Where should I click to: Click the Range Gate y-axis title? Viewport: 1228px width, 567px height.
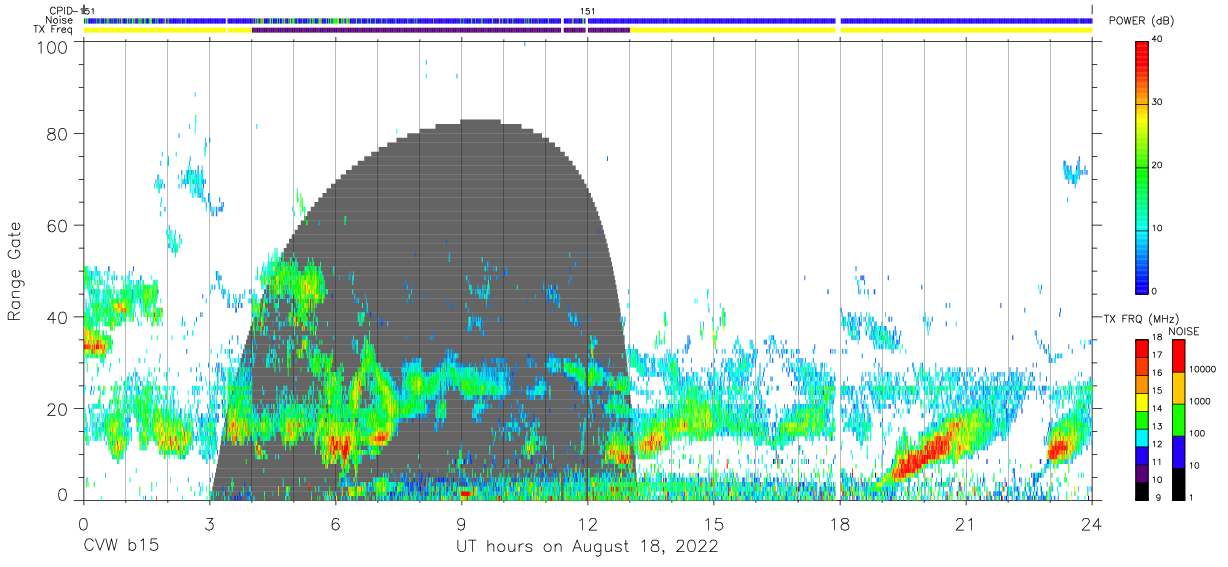(16, 272)
